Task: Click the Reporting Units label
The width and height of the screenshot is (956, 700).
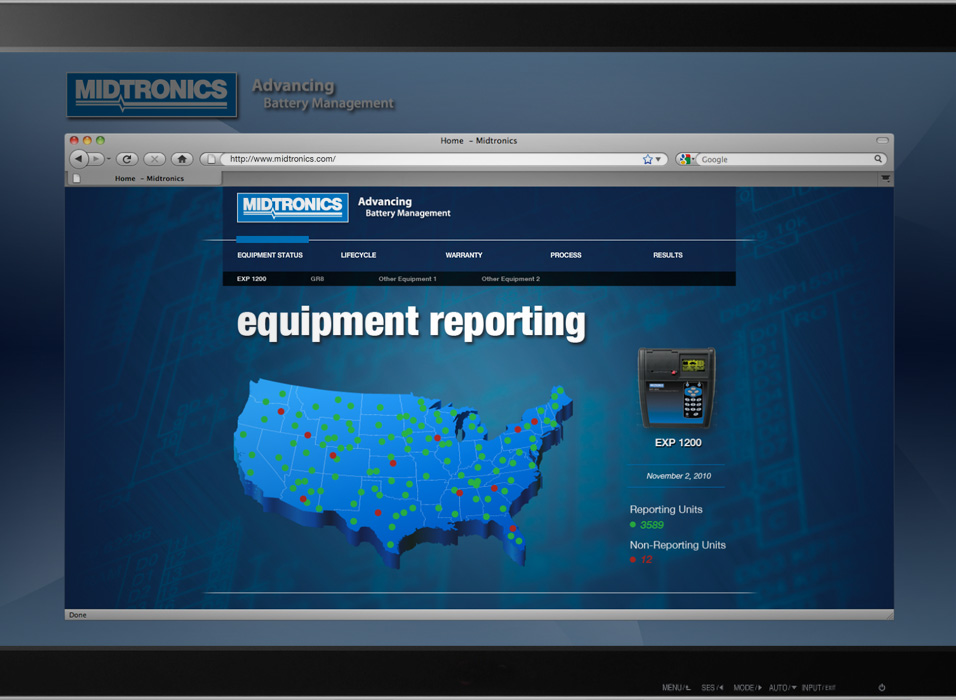Action: (x=666, y=509)
